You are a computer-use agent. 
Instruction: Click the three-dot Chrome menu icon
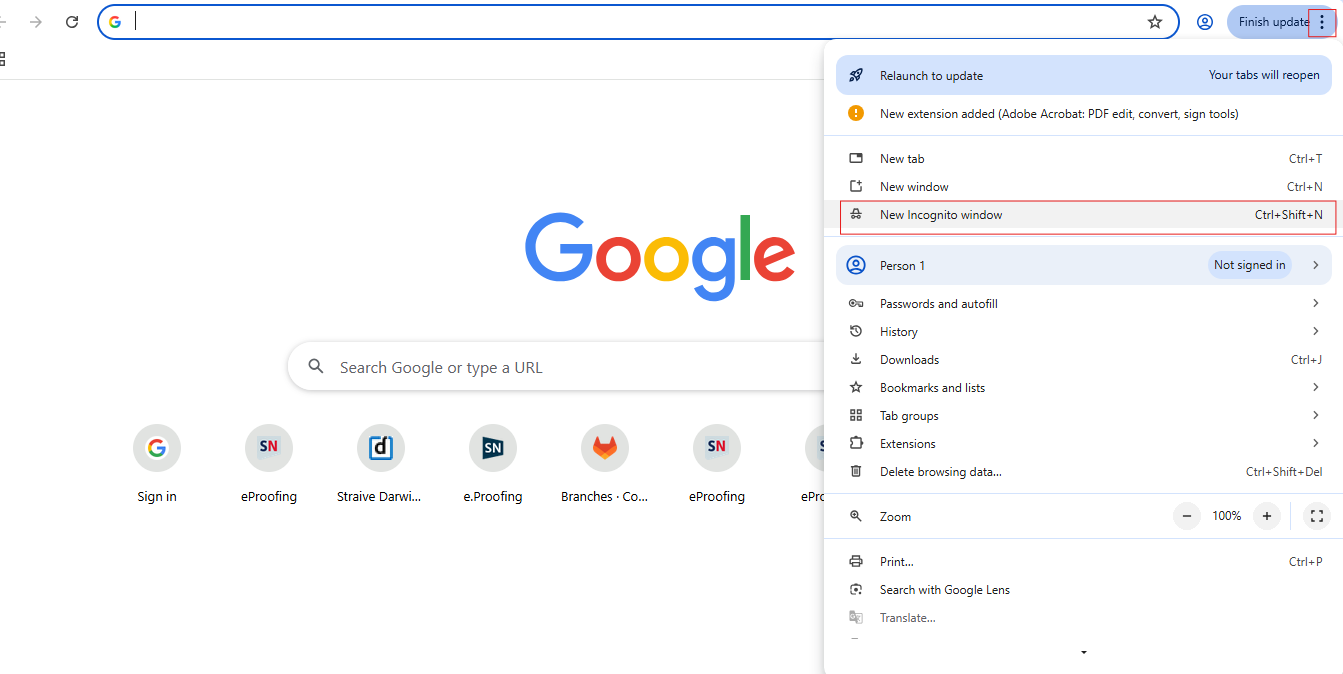click(1322, 22)
